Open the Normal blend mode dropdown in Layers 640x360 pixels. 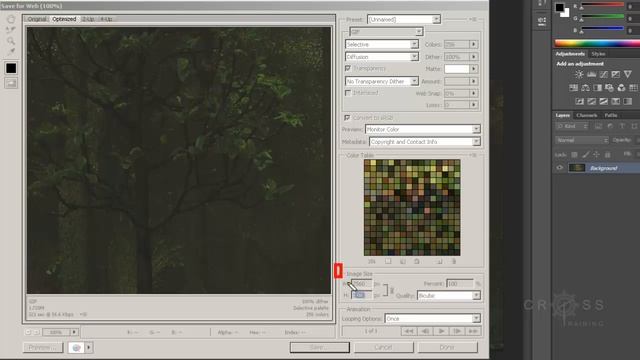(582, 140)
